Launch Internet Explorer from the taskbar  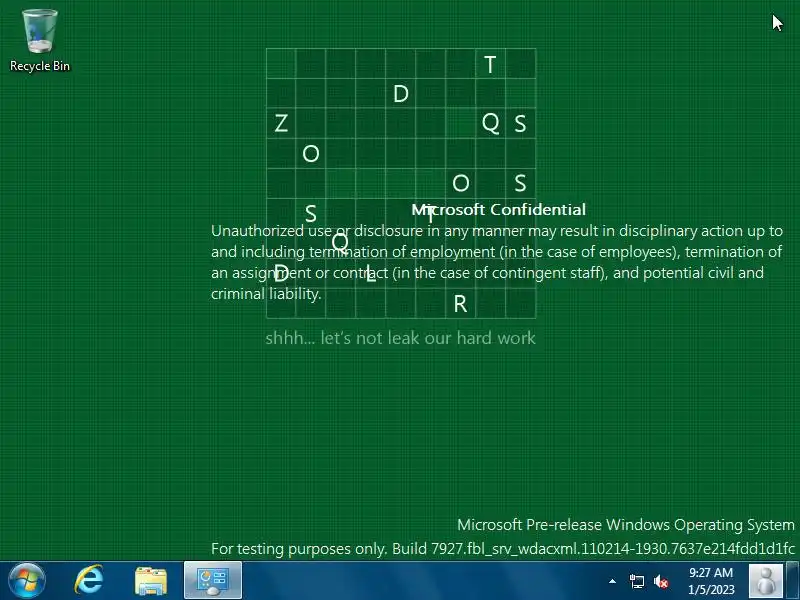pyautogui.click(x=89, y=580)
